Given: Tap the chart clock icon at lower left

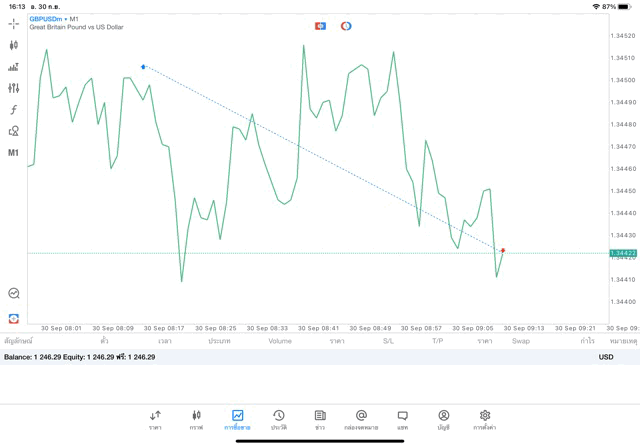Looking at the screenshot, I should 14,294.
